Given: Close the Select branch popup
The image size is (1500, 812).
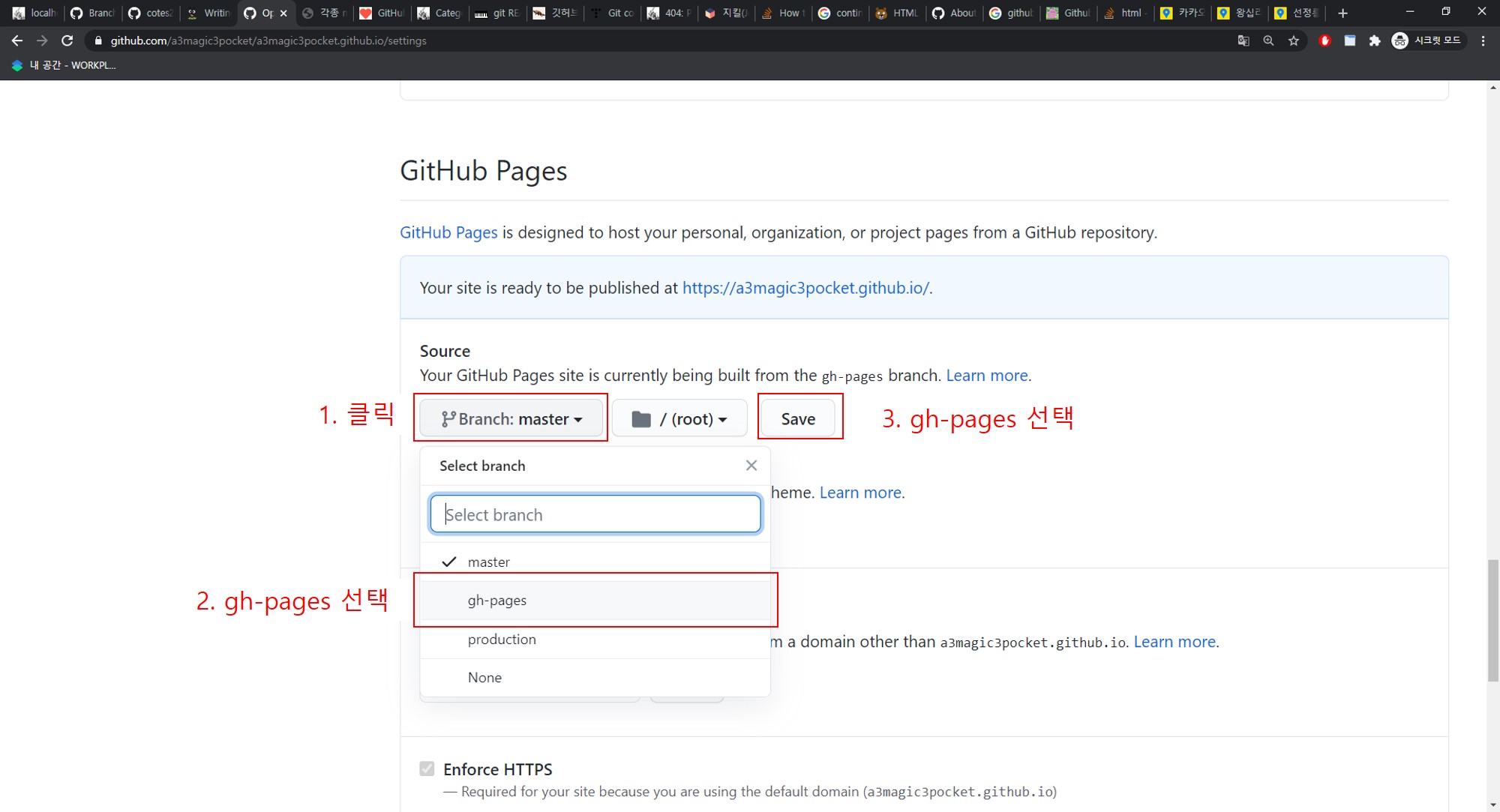Looking at the screenshot, I should point(751,466).
